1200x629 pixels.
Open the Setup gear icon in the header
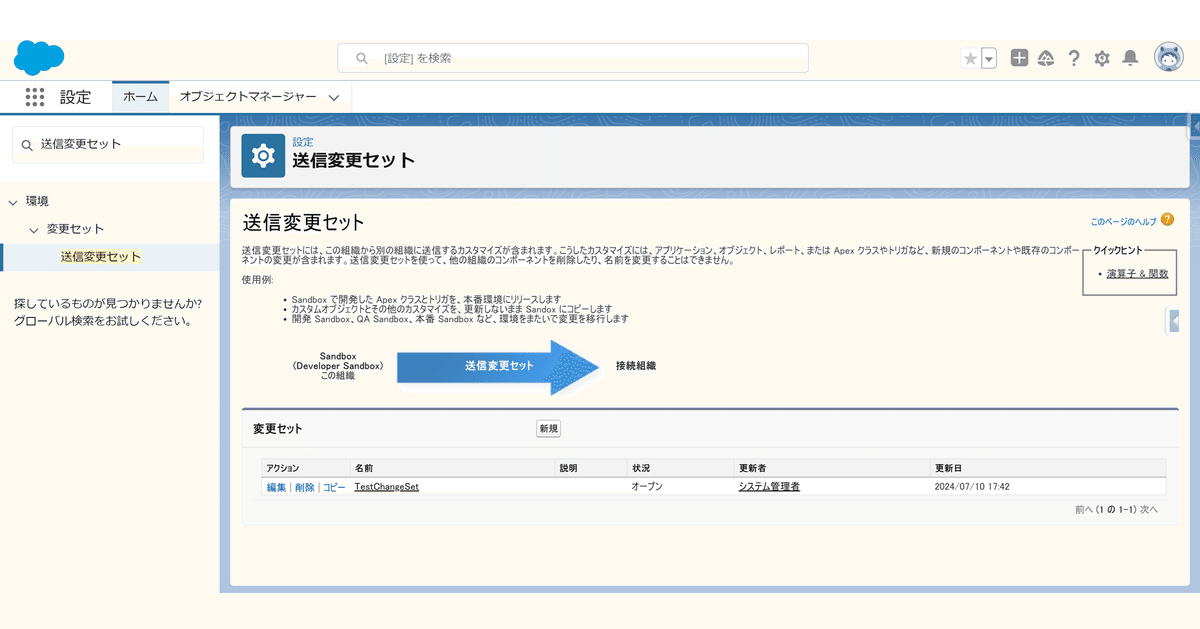tap(1101, 58)
